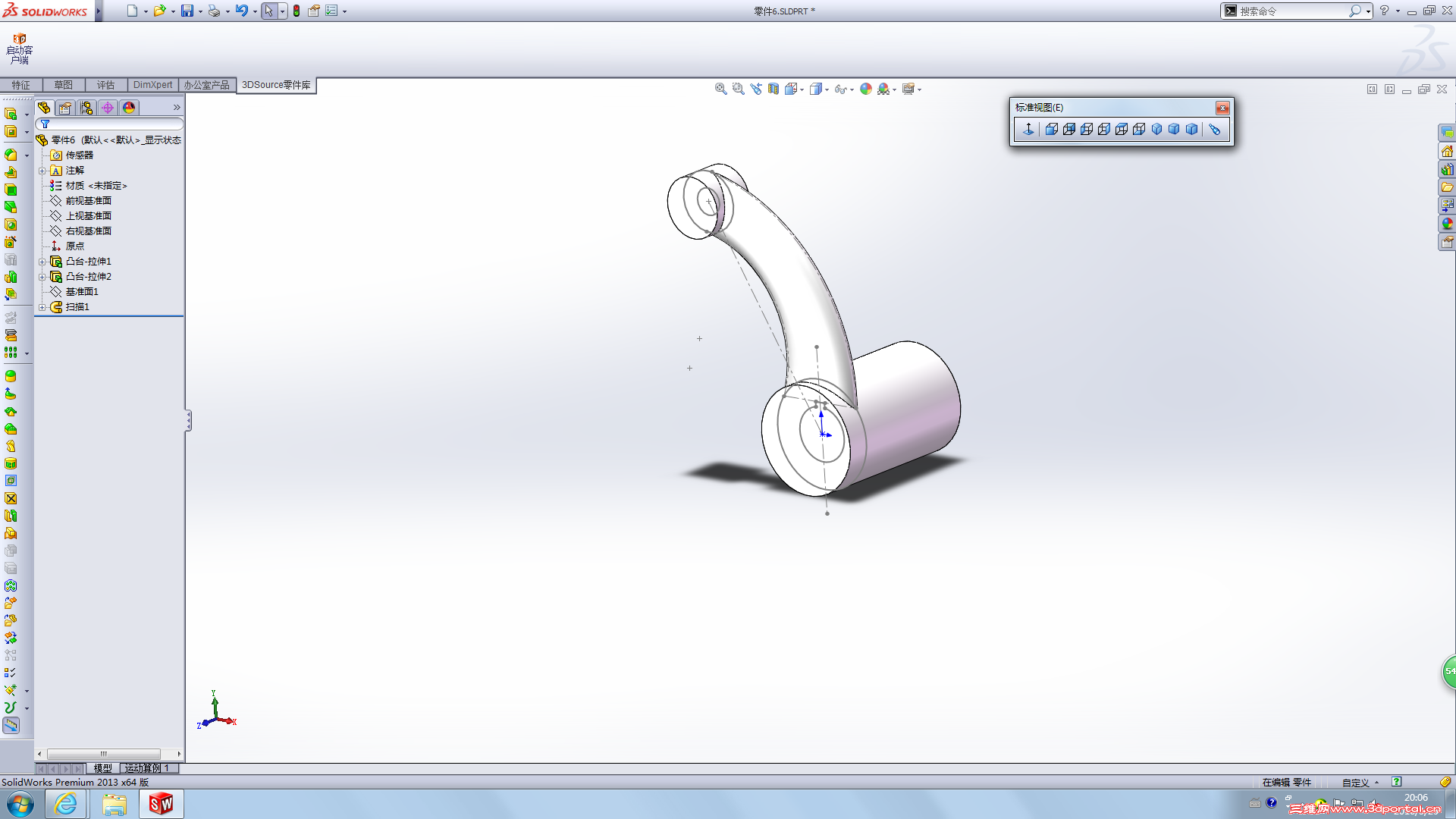This screenshot has width=1456, height=819.
Task: Click the Front view cube icon
Action: (1051, 129)
